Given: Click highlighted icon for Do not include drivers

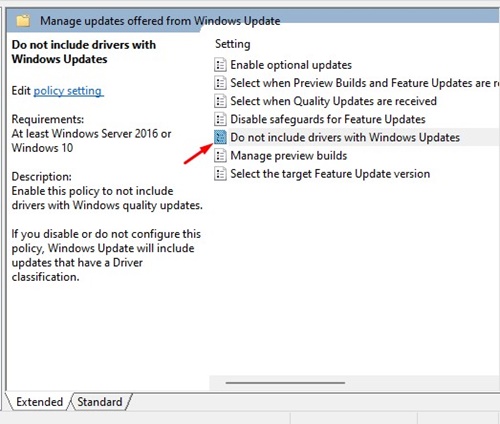Looking at the screenshot, I should 220,137.
